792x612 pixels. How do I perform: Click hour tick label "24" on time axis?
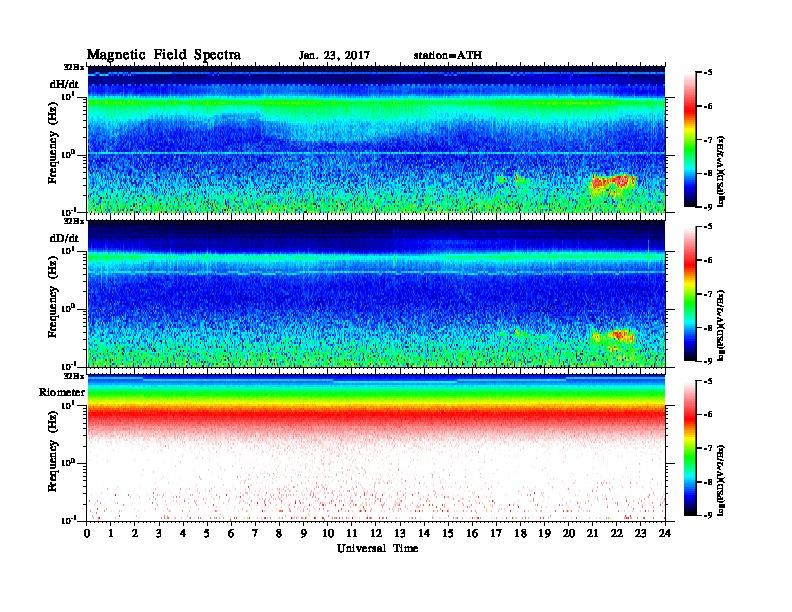tap(665, 534)
